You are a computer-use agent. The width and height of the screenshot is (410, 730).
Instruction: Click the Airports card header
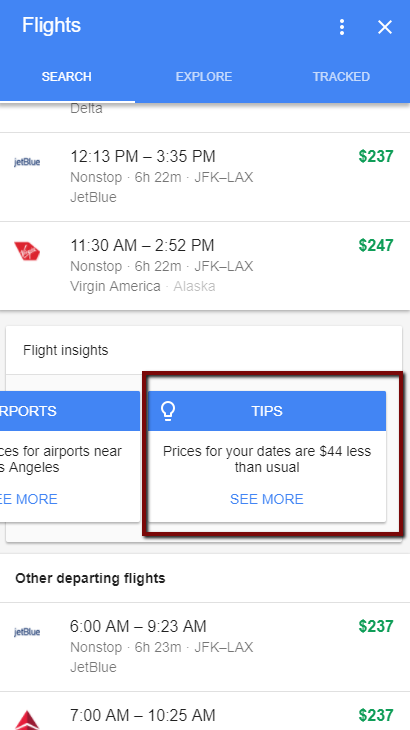(70, 411)
